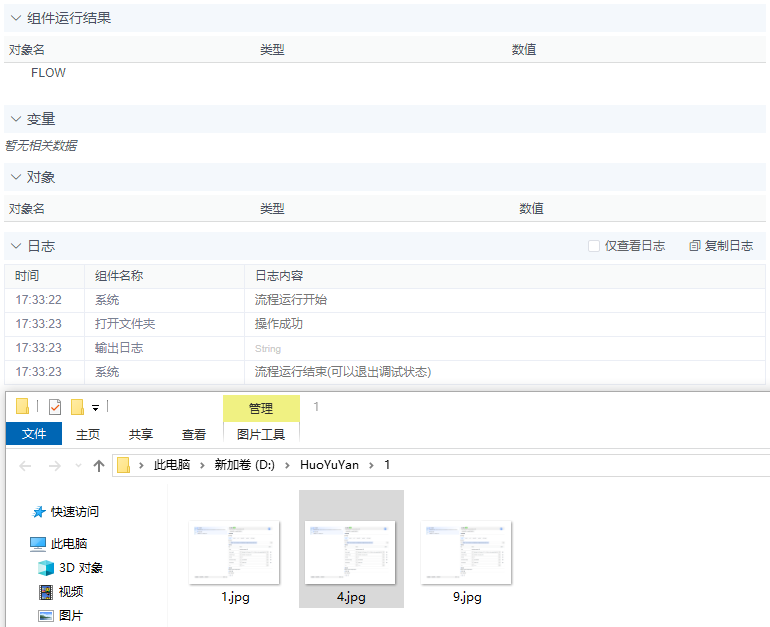The width and height of the screenshot is (770, 627).
Task: Click the 日志内容 column header
Action: pyautogui.click(x=279, y=276)
